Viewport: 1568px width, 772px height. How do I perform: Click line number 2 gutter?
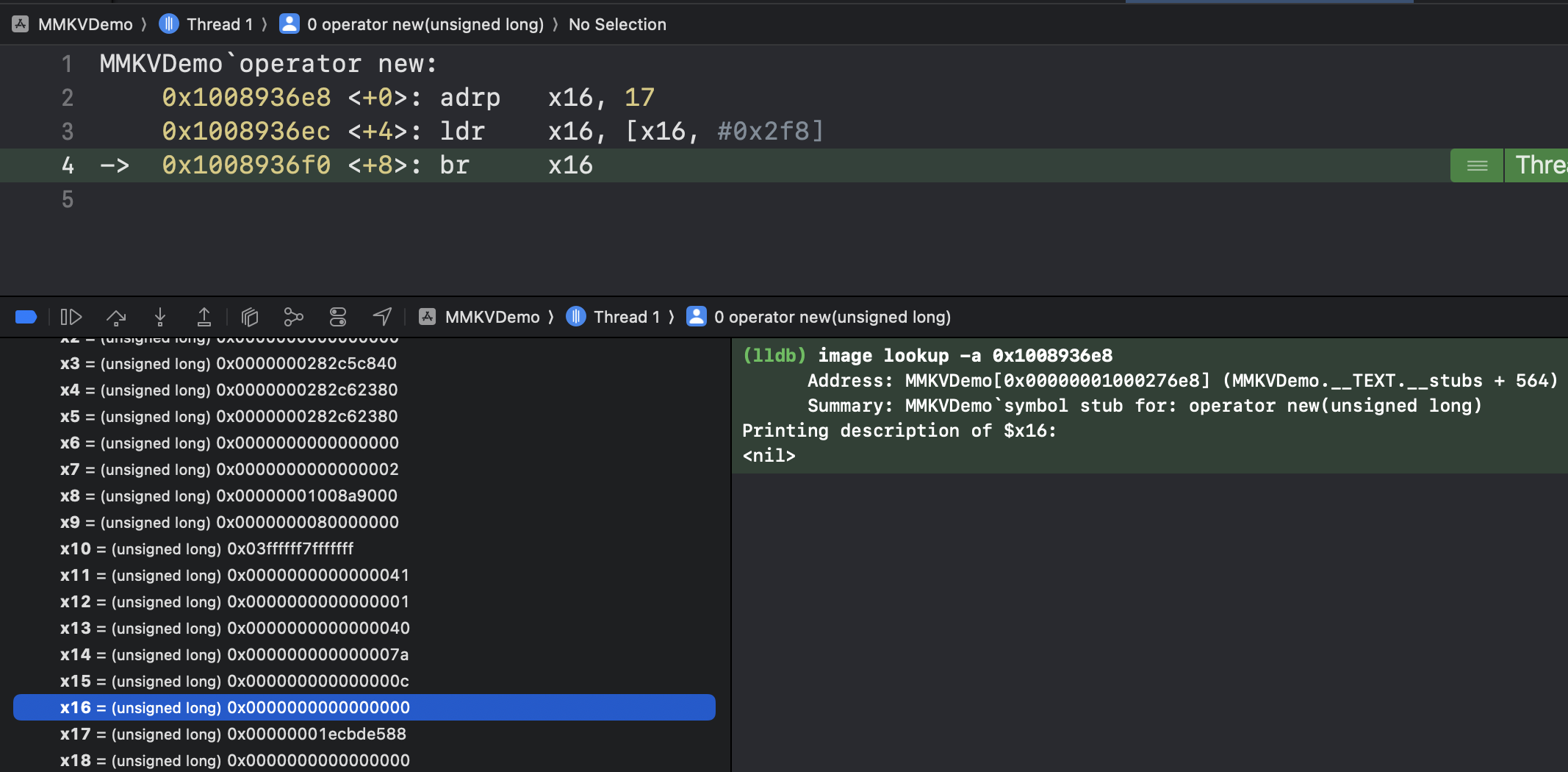click(67, 98)
